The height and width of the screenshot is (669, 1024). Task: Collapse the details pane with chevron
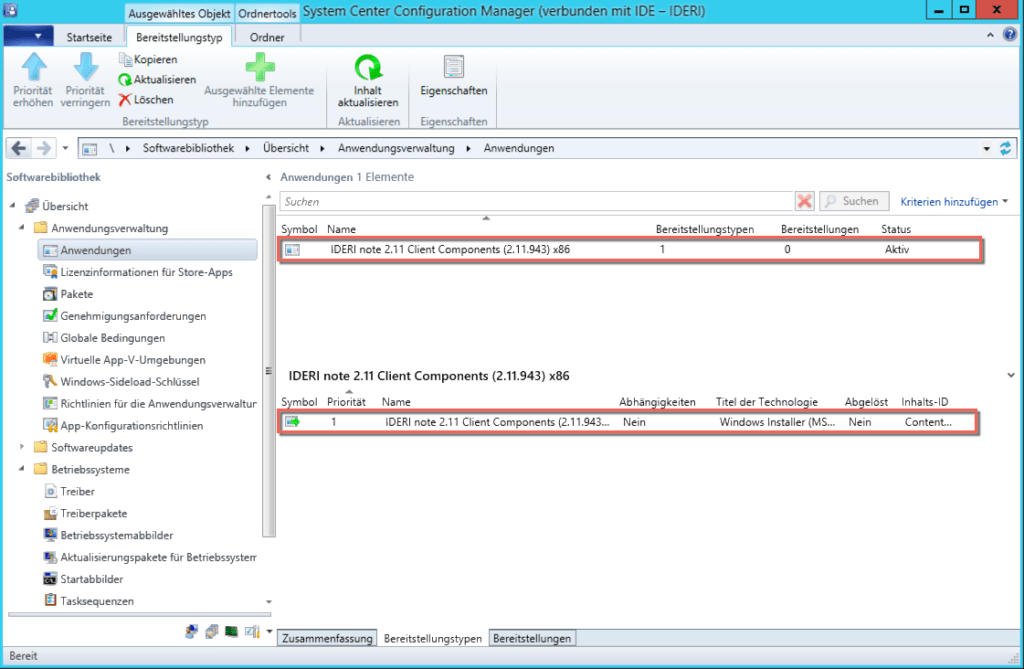tap(1011, 376)
